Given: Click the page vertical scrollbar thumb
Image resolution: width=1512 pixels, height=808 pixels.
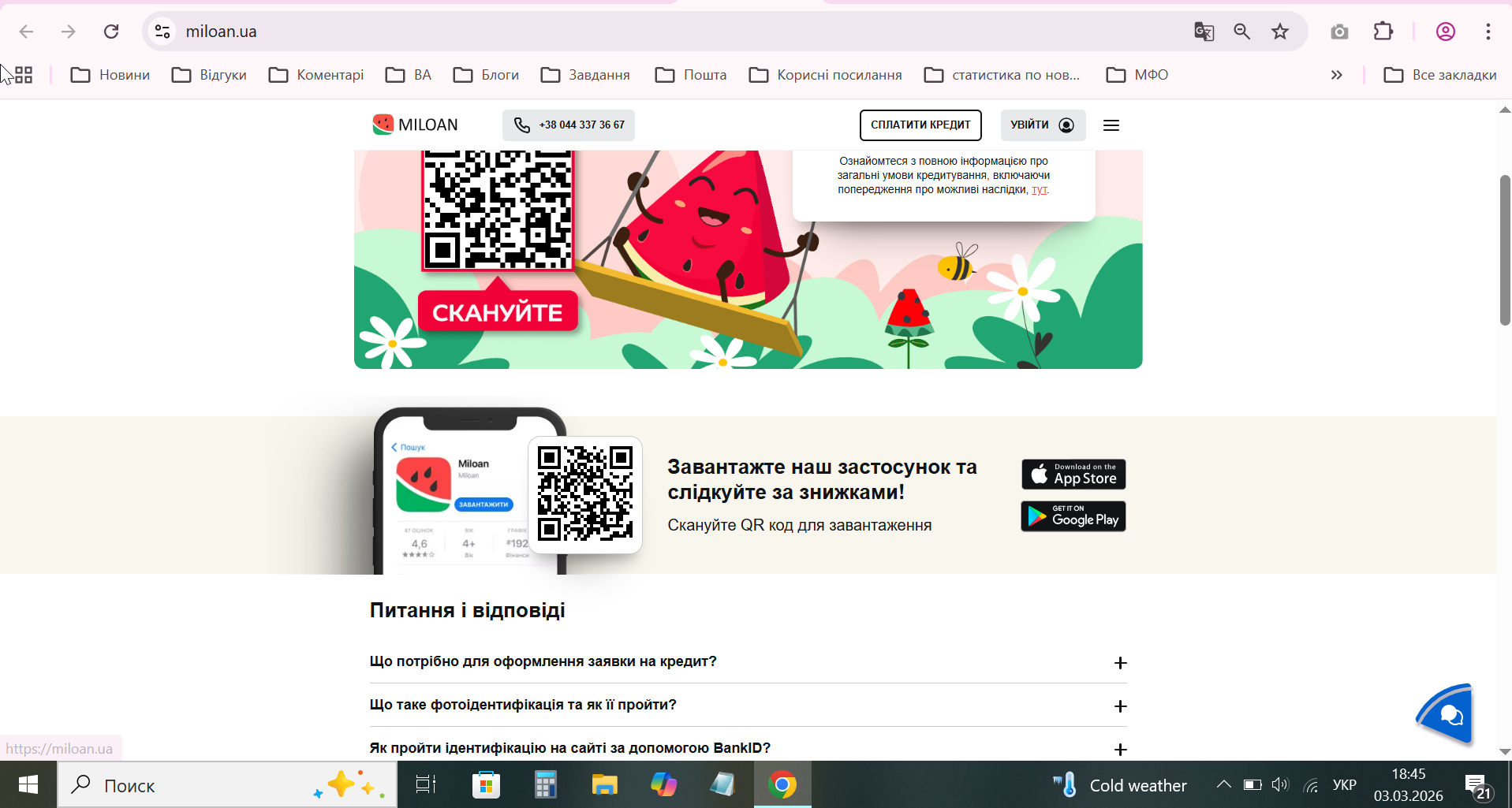Looking at the screenshot, I should click(1505, 250).
